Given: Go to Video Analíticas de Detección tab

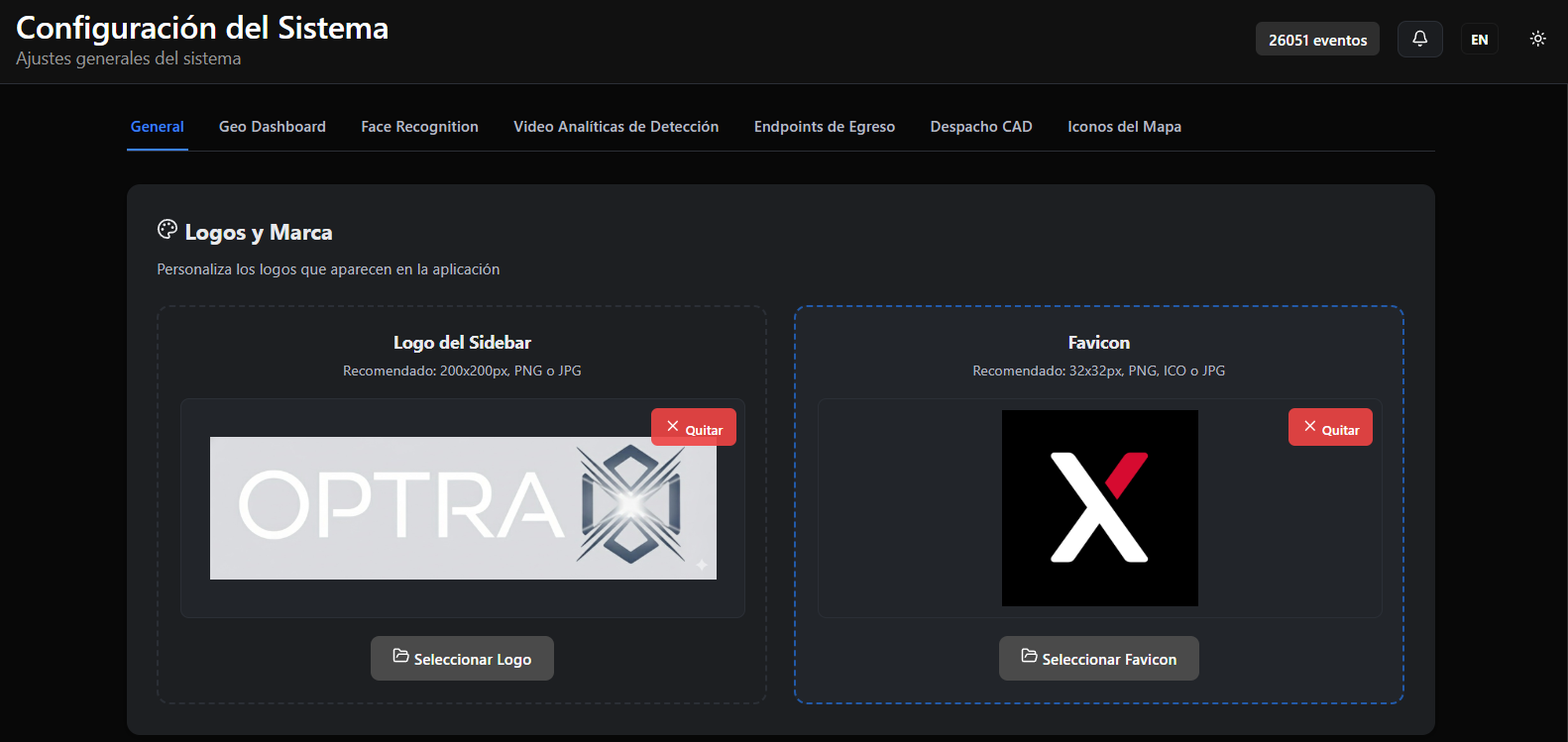Looking at the screenshot, I should (x=616, y=127).
